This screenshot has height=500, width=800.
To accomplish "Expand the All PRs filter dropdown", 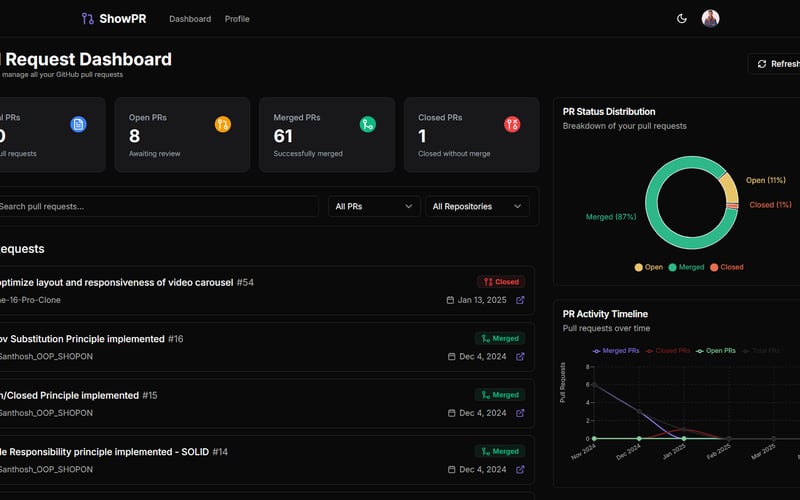I will [x=374, y=206].
